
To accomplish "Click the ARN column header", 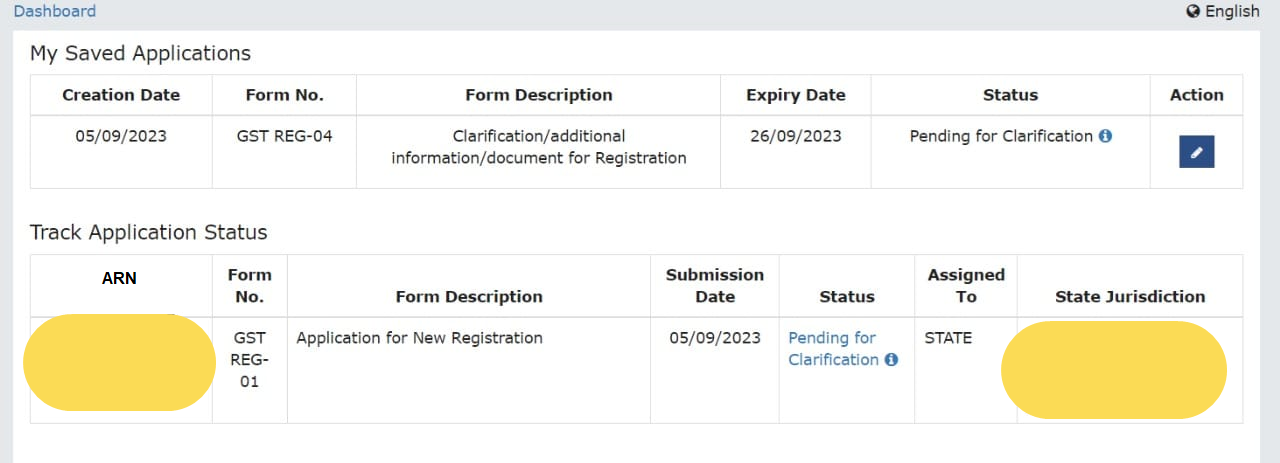I will [x=119, y=278].
